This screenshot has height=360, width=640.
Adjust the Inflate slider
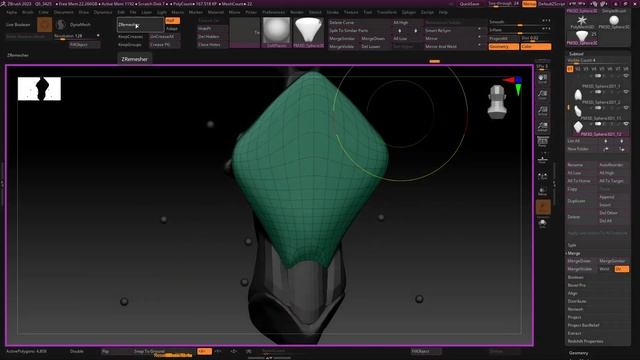pyautogui.click(x=520, y=30)
